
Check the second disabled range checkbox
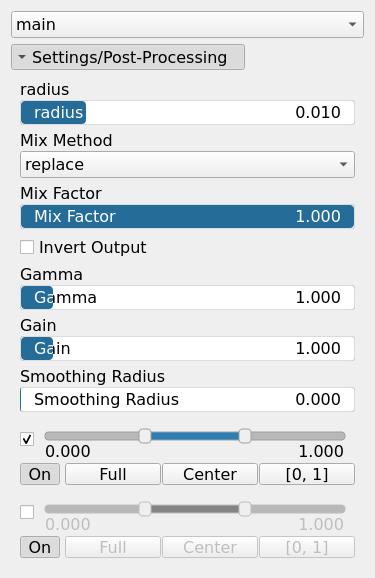[27, 512]
